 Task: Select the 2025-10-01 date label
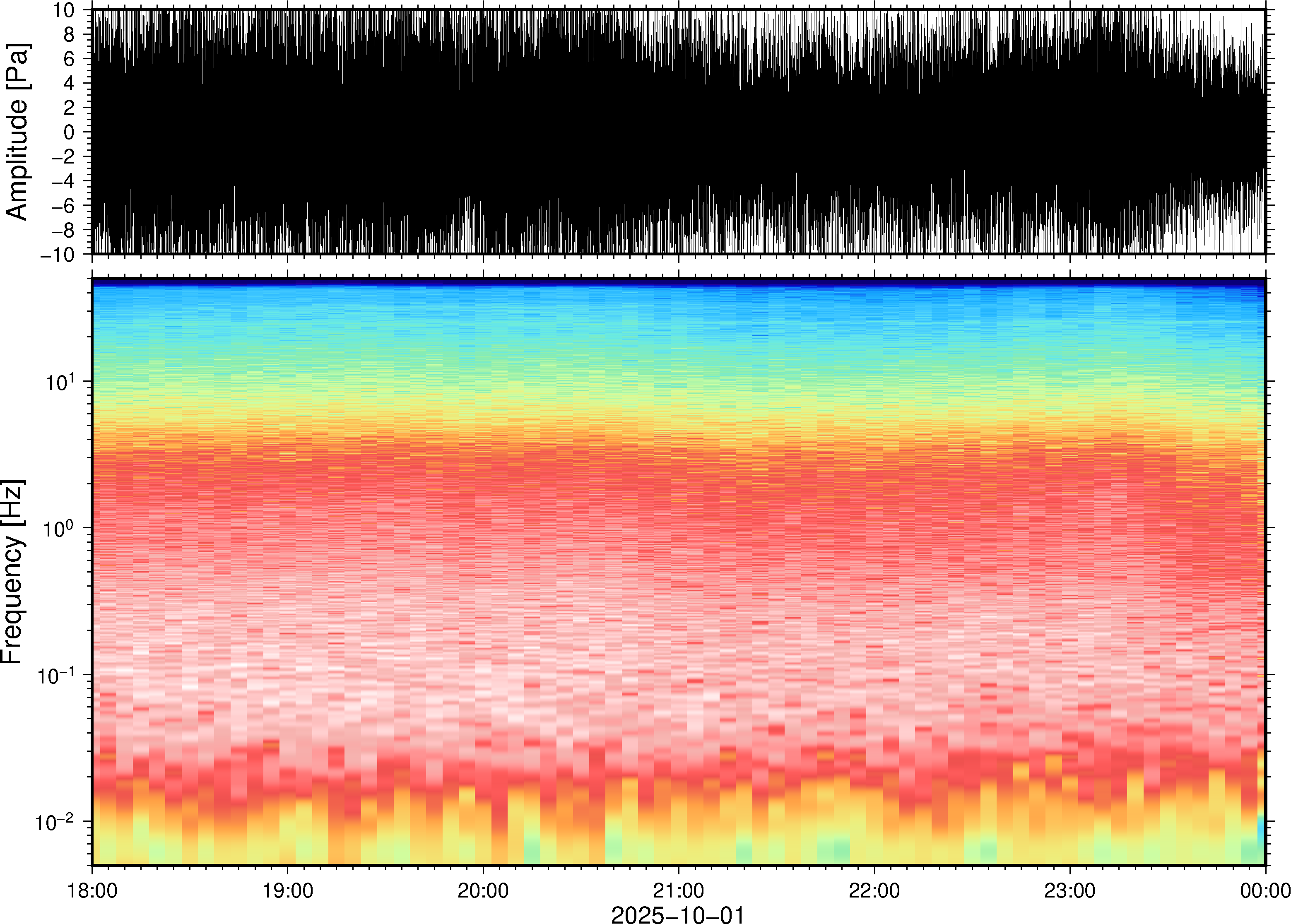point(678,914)
